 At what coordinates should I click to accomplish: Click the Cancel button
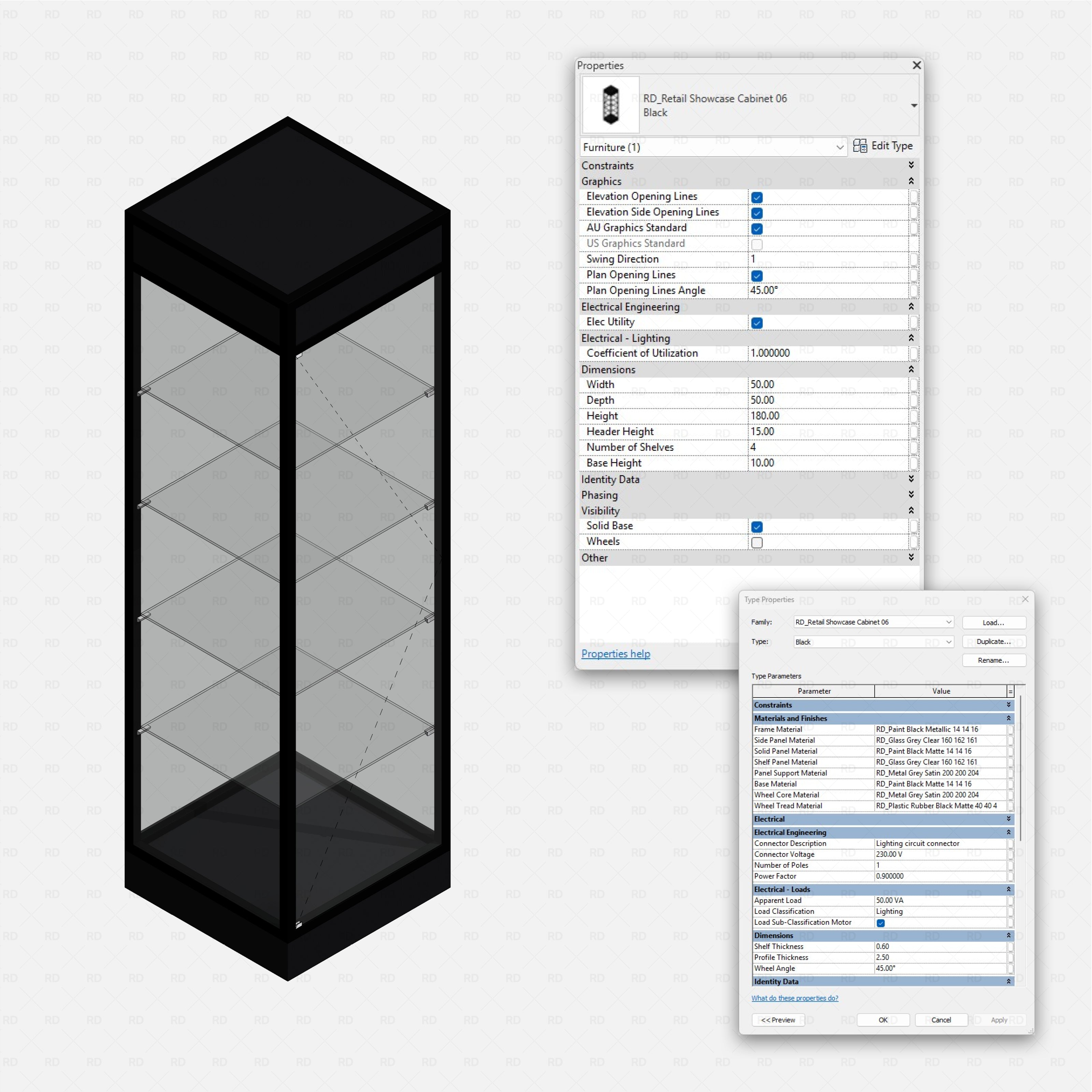pos(941,1020)
